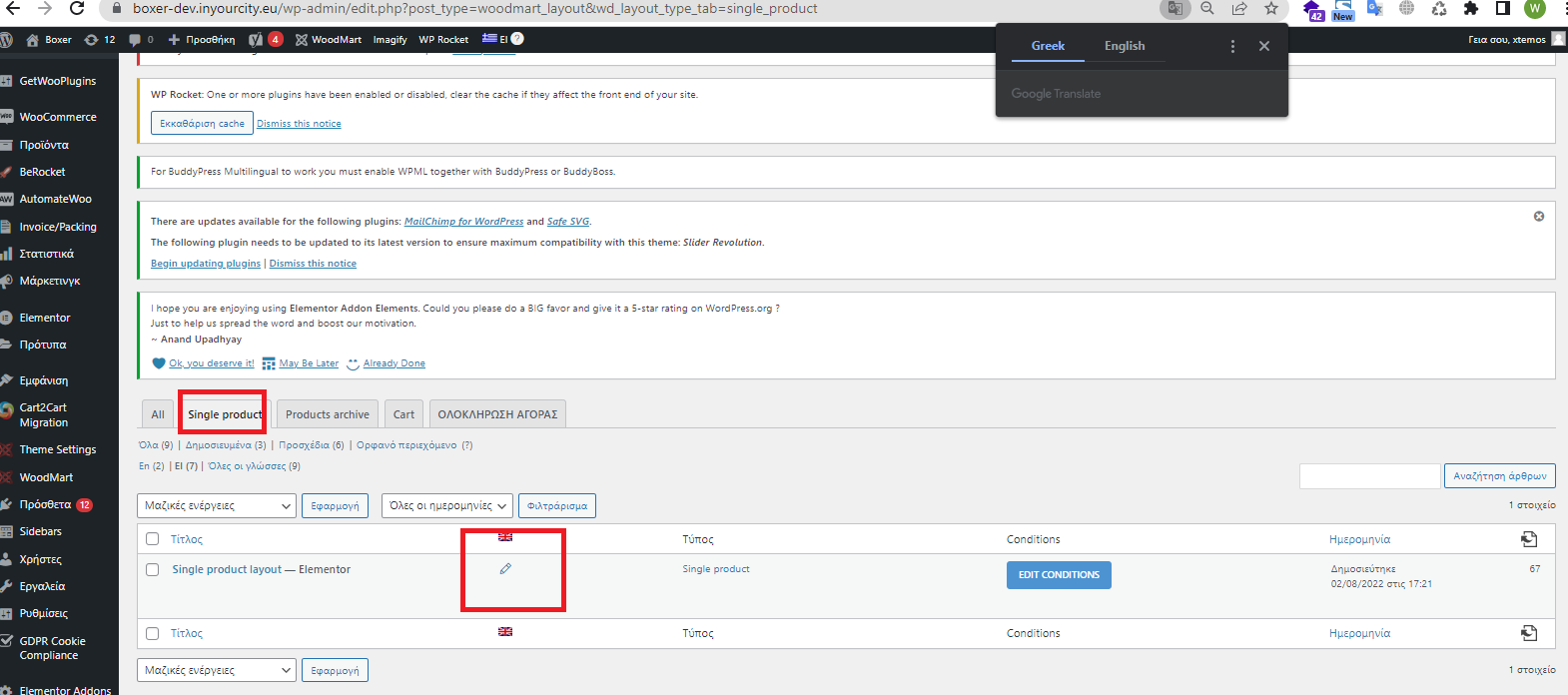Switch to the Single product tab
Viewport: 1568px width, 695px height.
225,414
